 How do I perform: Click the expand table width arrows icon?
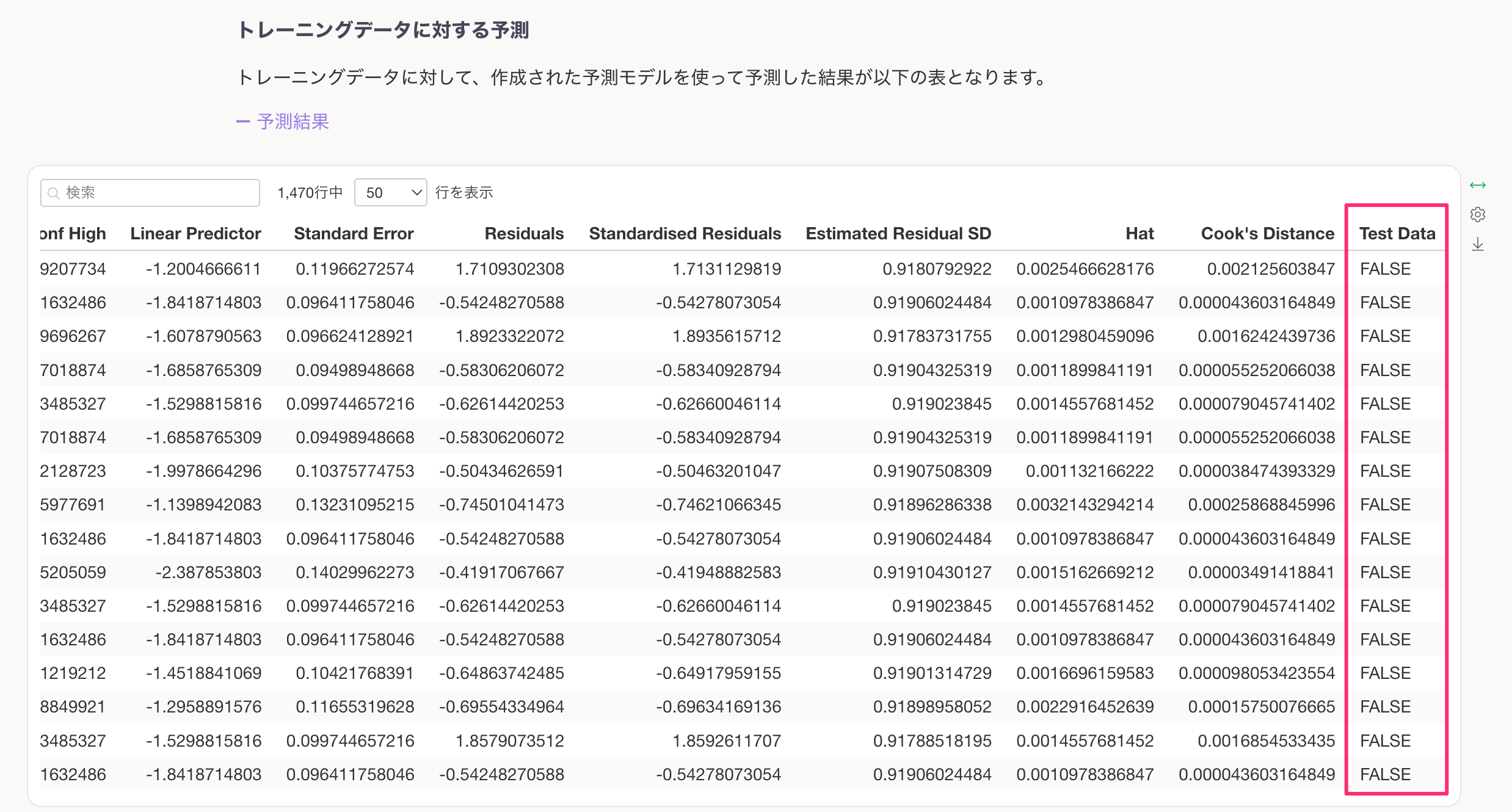click(x=1477, y=185)
